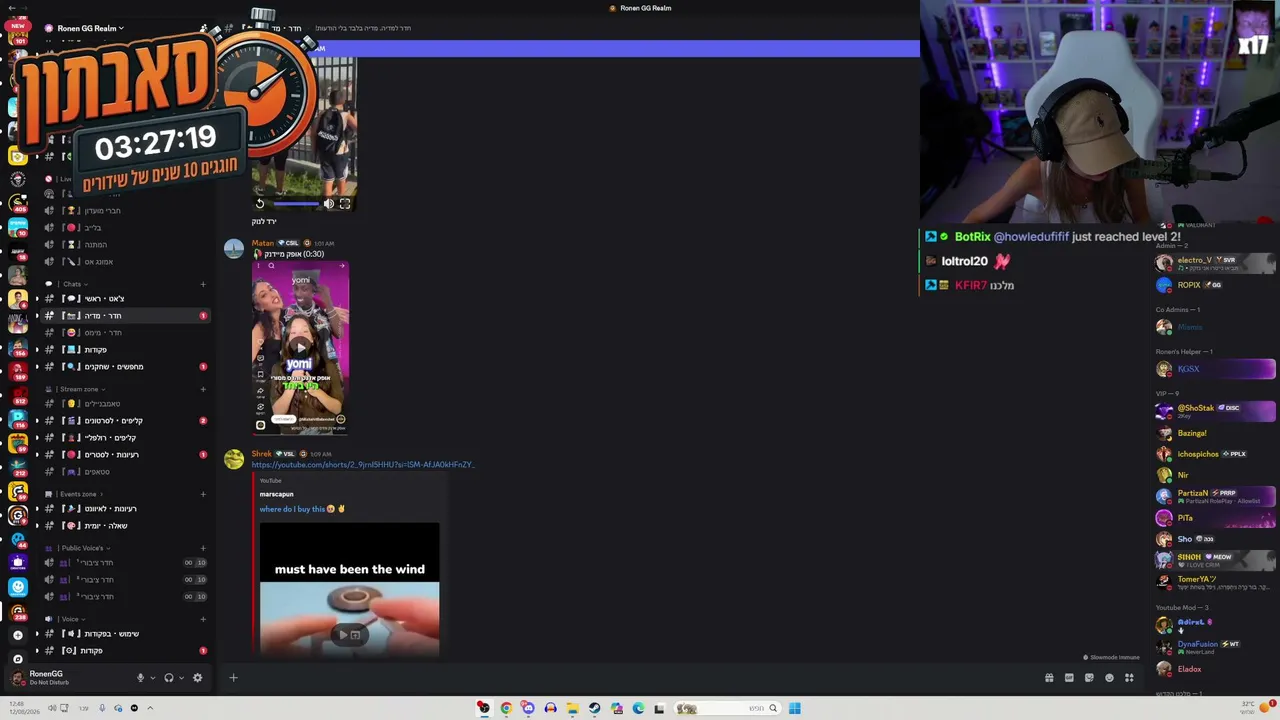Open headphone output options arrow
Screen dimensions: 1280x720
pos(181,678)
